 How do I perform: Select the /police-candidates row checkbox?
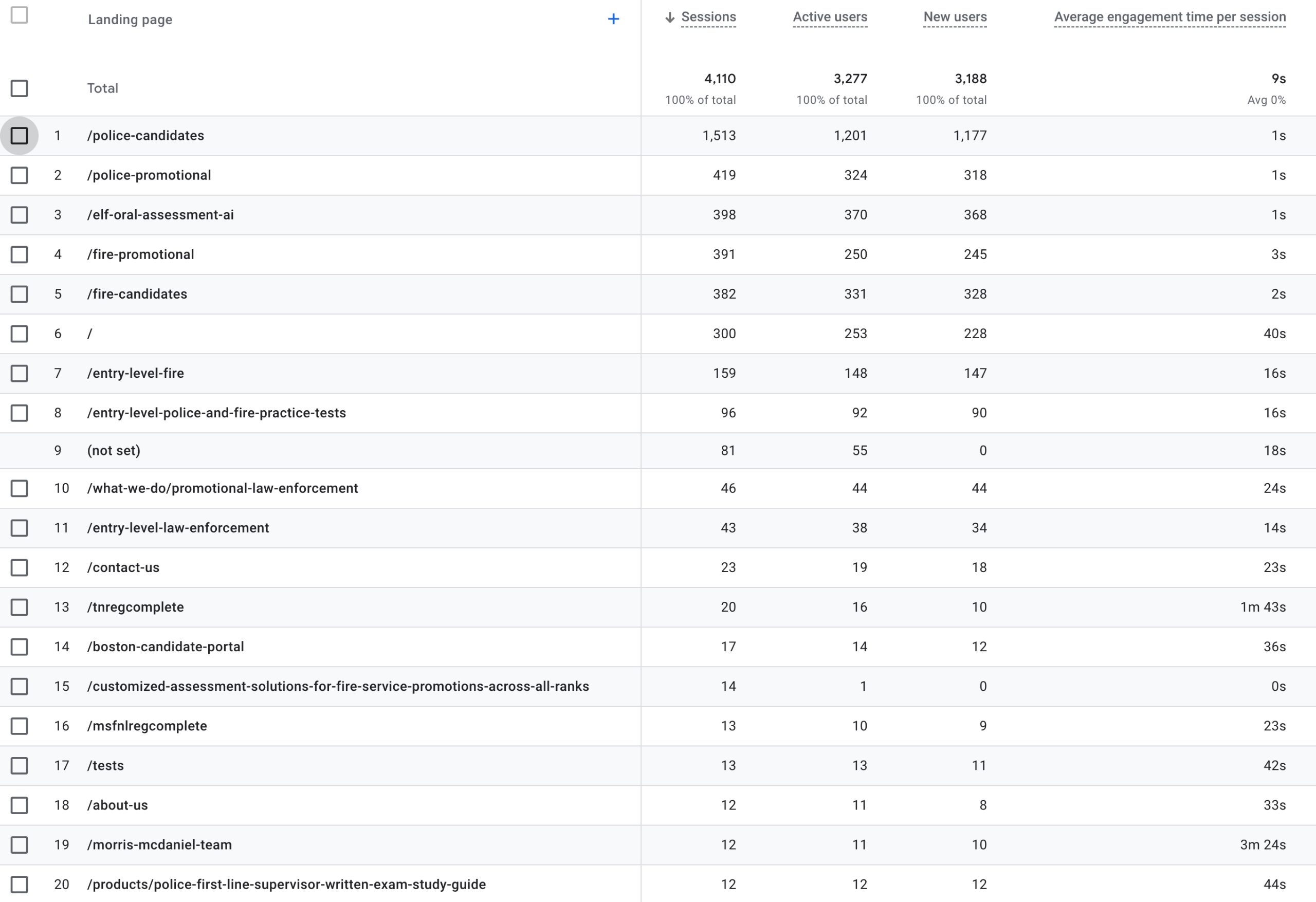point(19,136)
